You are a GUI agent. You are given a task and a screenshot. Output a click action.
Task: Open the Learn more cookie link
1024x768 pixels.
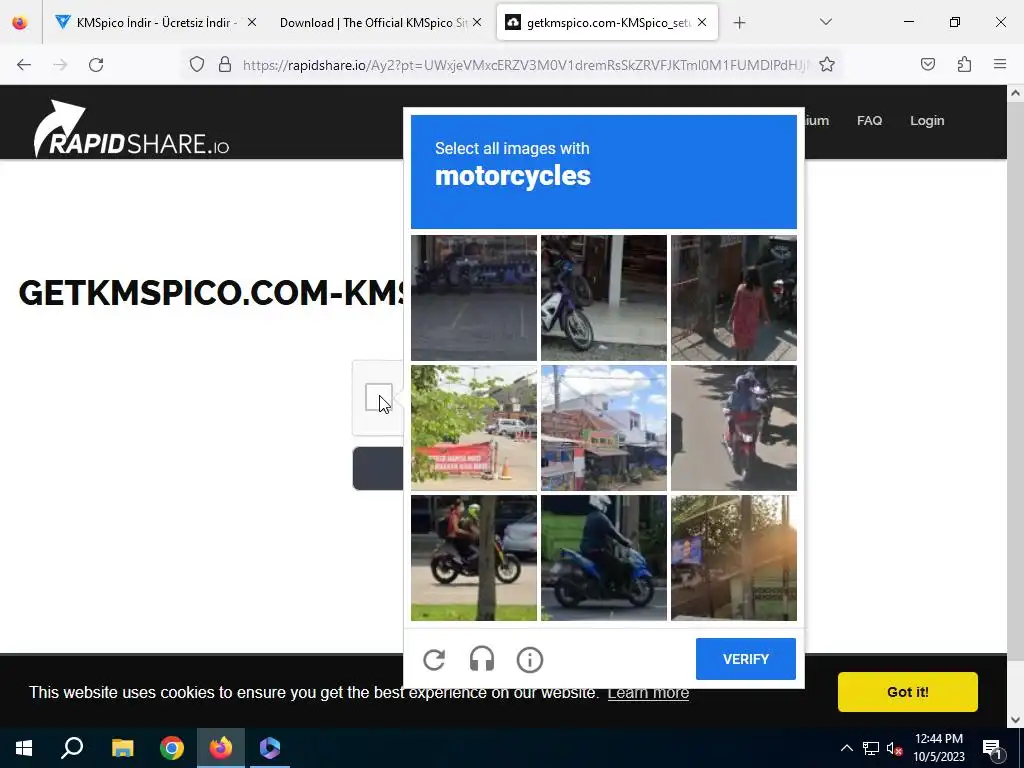[x=648, y=692]
